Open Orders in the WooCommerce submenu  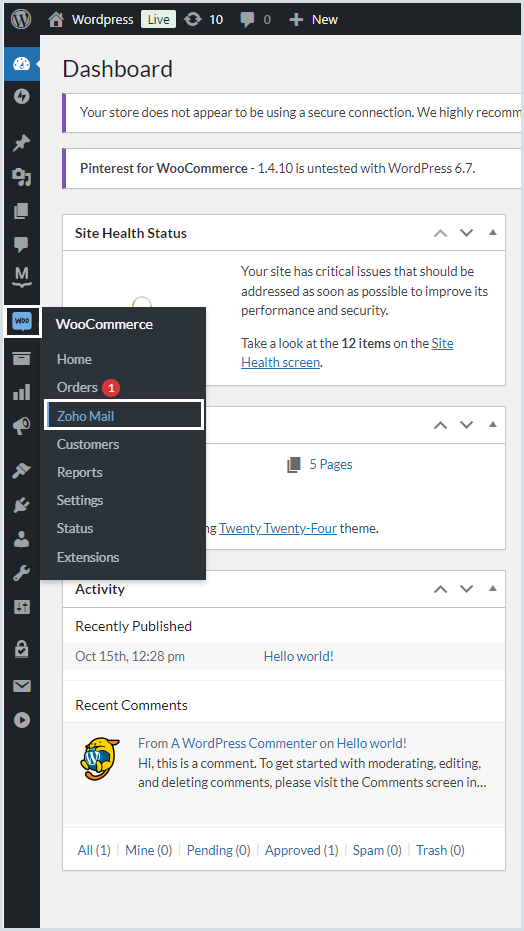(77, 388)
